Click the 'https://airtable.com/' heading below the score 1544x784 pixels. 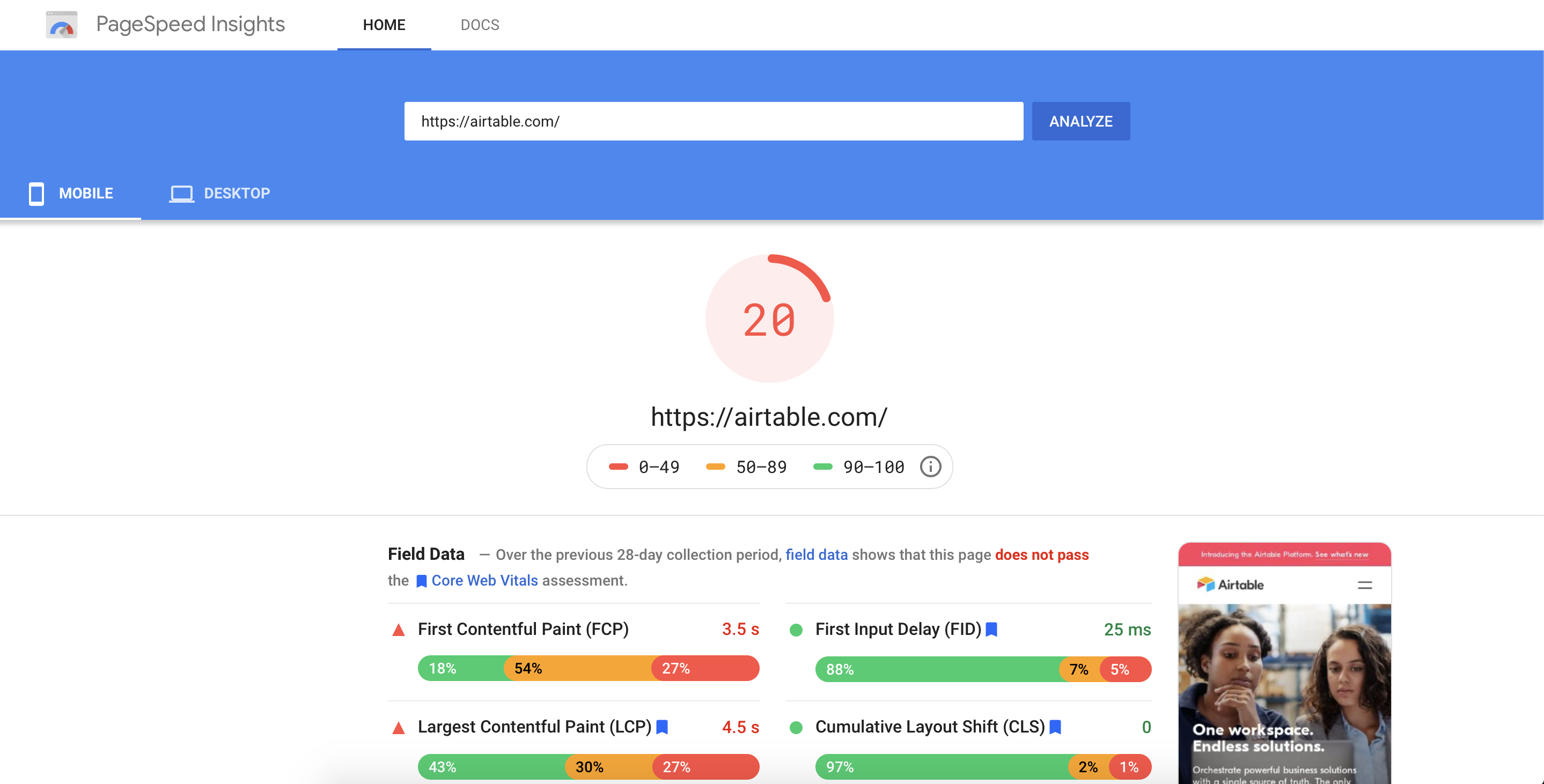[x=769, y=417]
